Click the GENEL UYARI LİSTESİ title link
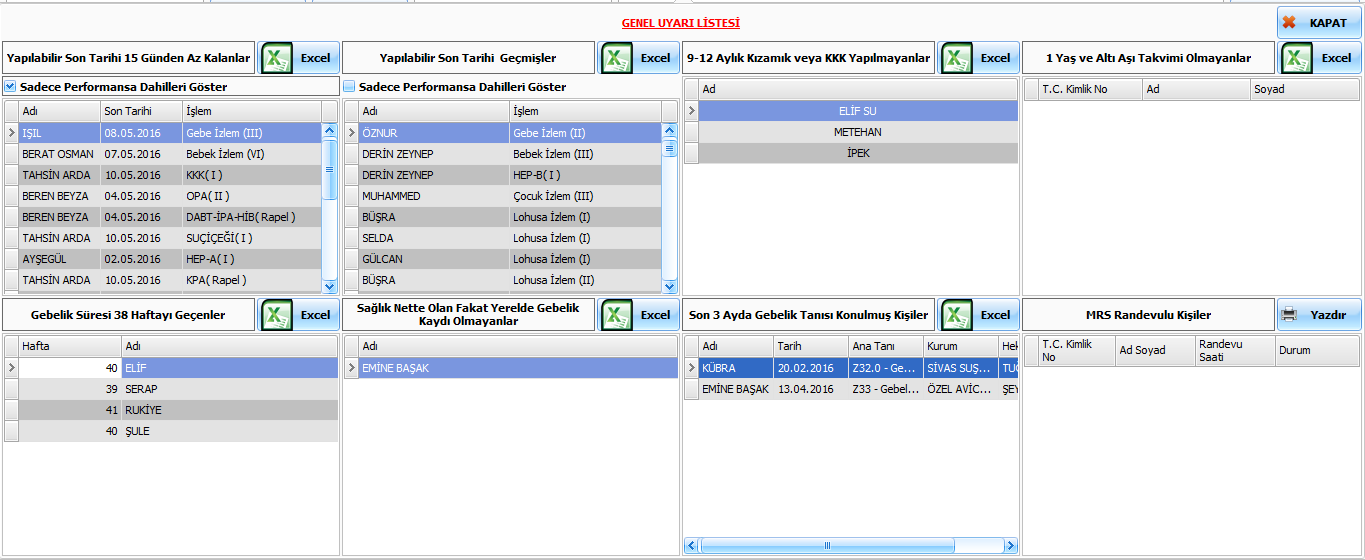 pyautogui.click(x=680, y=23)
